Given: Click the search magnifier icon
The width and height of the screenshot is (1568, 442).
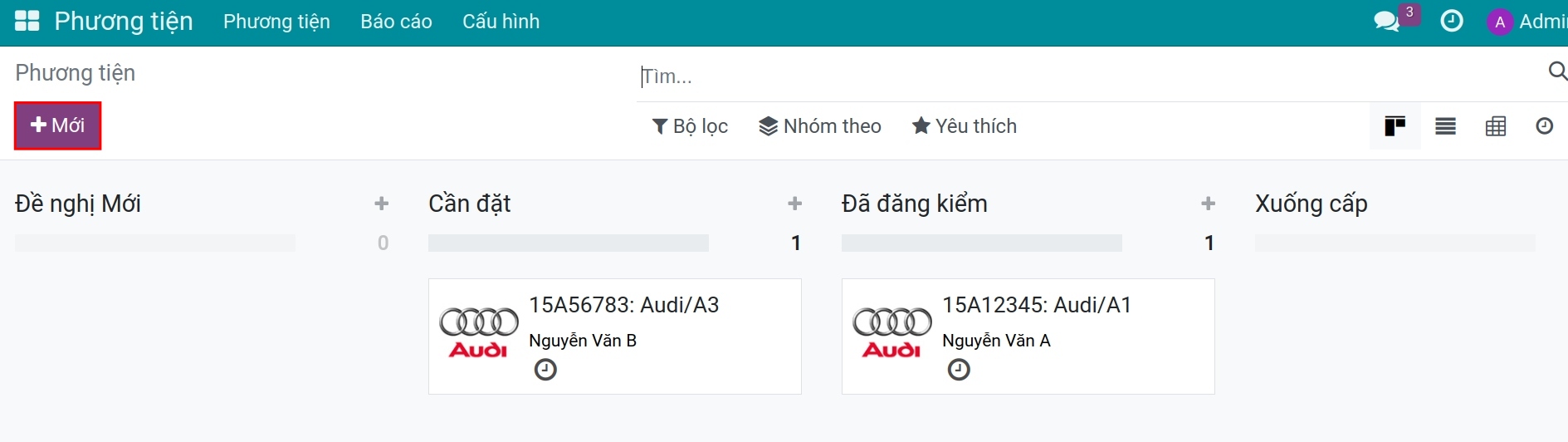Looking at the screenshot, I should (1558, 71).
